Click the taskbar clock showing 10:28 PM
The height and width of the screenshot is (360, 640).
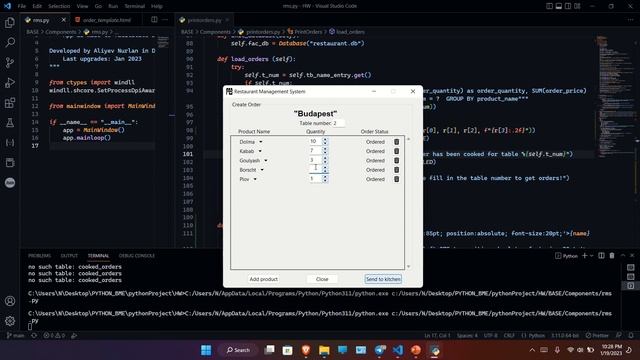pos(611,350)
